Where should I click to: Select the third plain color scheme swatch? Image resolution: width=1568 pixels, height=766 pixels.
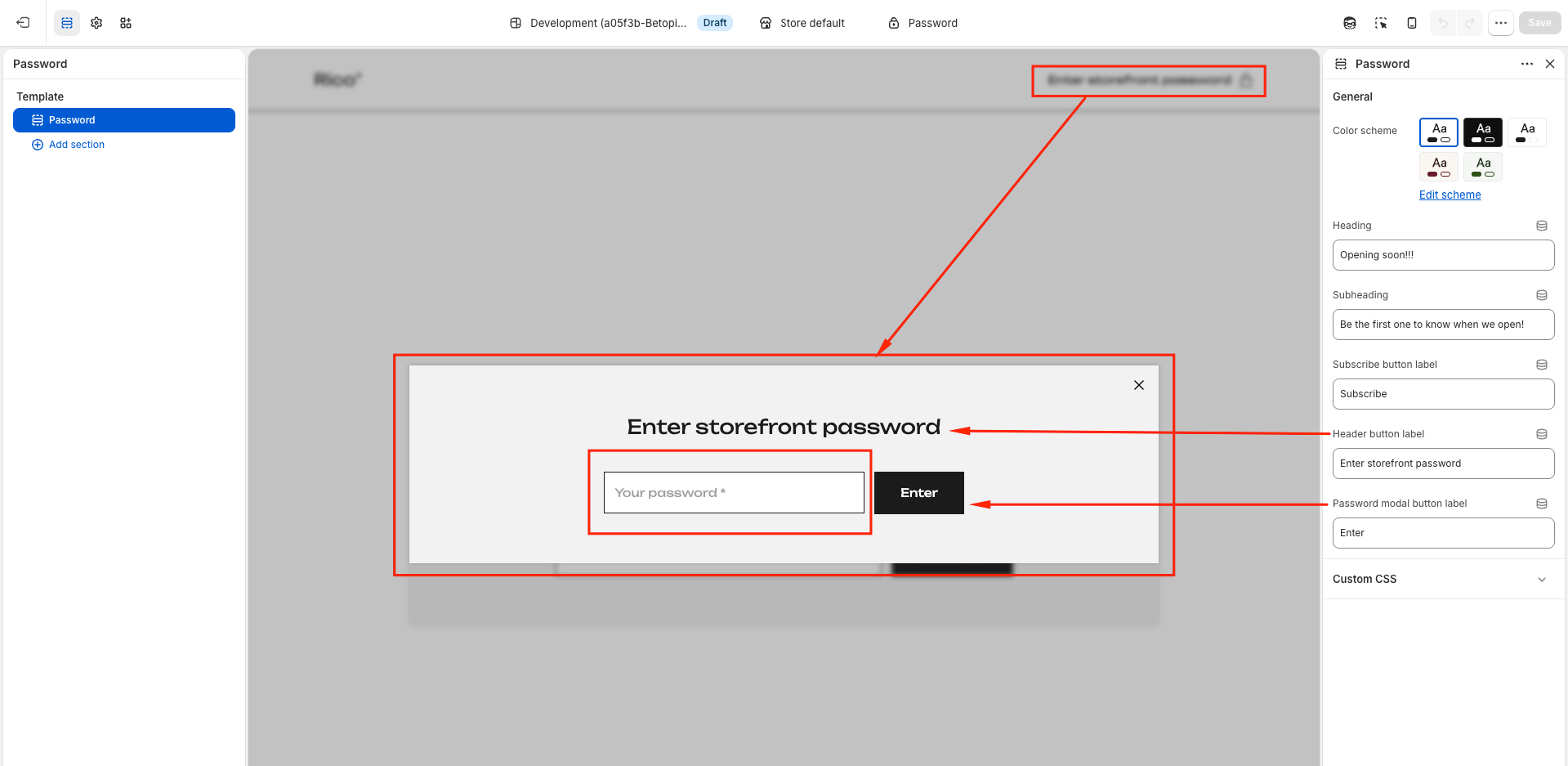[x=1527, y=132]
